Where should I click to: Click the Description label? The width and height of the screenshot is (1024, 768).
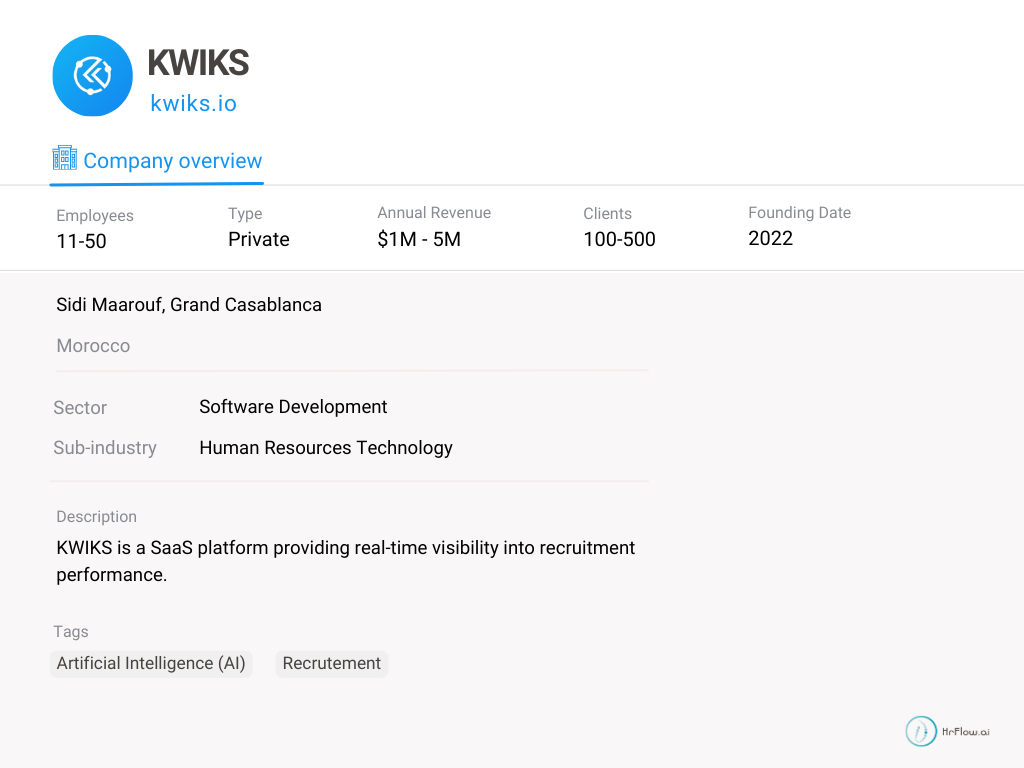tap(97, 517)
